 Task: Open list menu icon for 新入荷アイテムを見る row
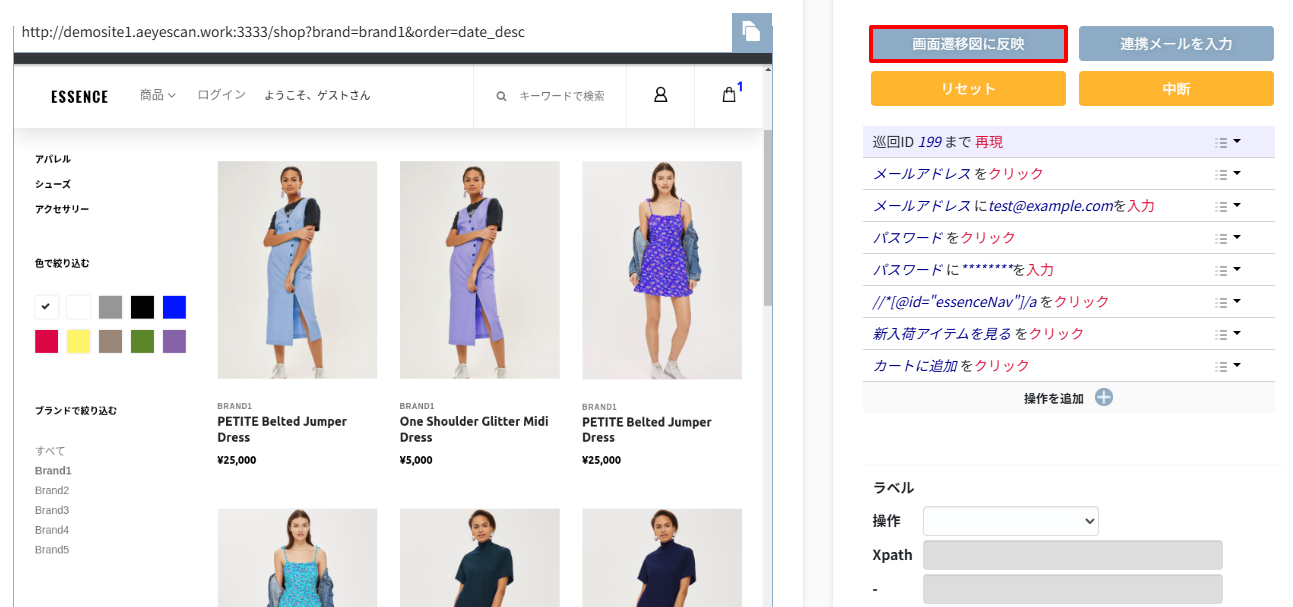(x=1227, y=334)
